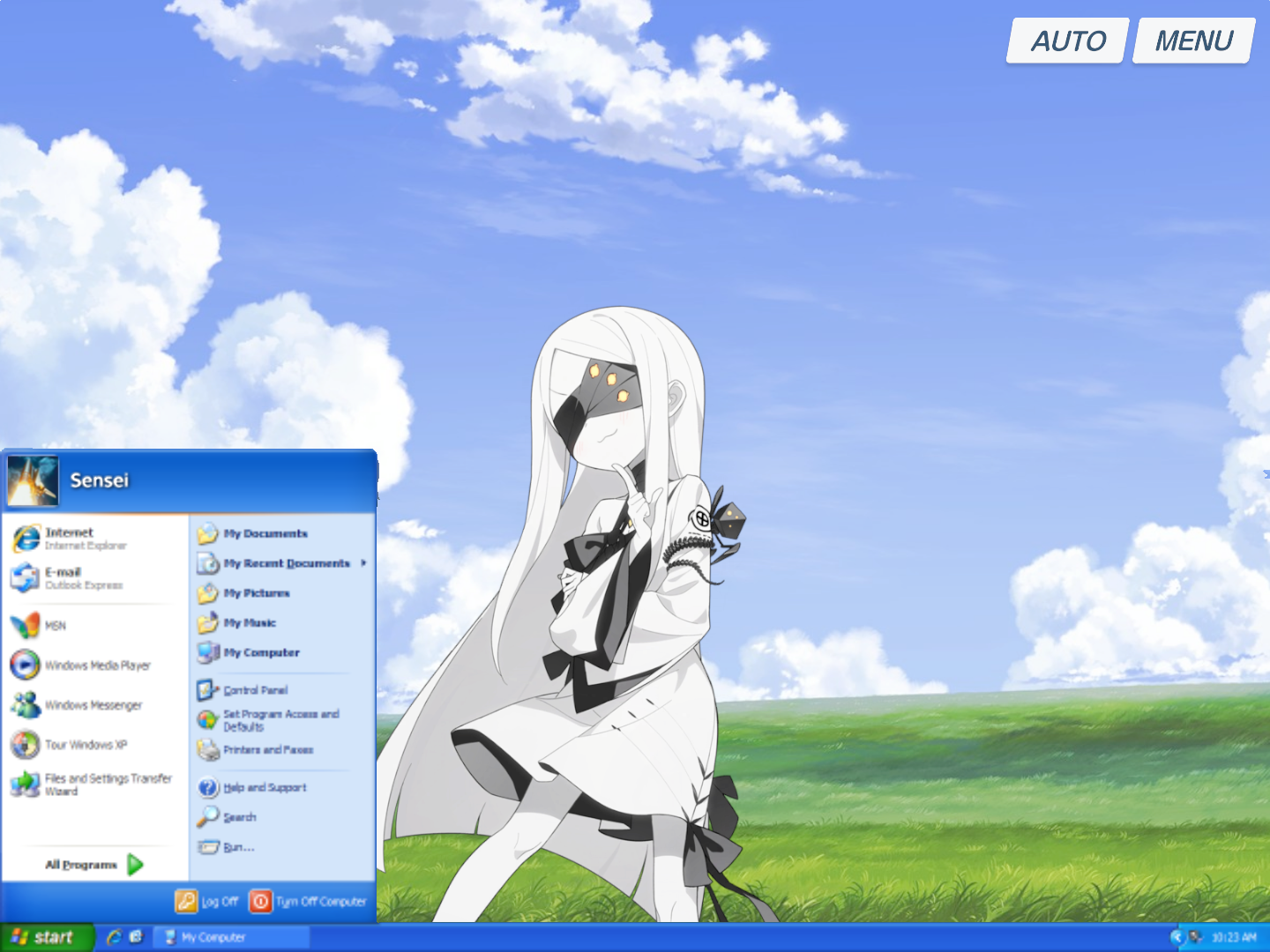1270x952 pixels.
Task: Launch Outlook Express E-mail
Action: click(x=95, y=578)
